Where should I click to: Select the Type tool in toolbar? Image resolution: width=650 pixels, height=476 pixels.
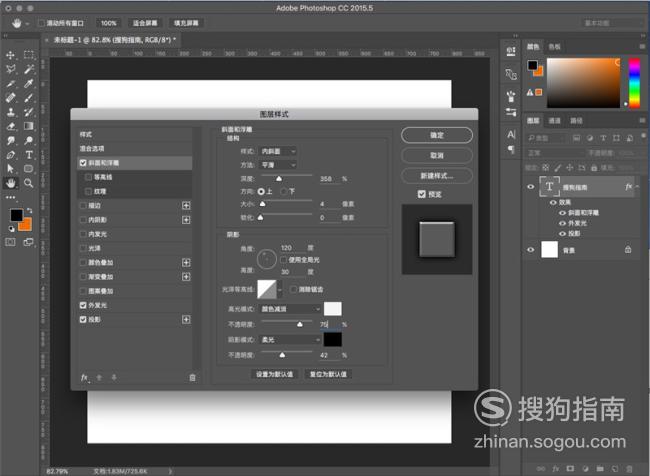click(x=29, y=155)
